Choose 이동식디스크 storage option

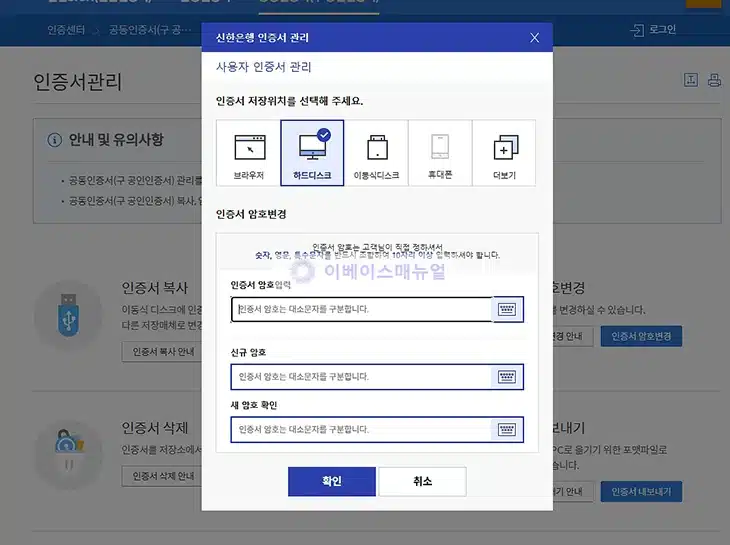coord(376,153)
